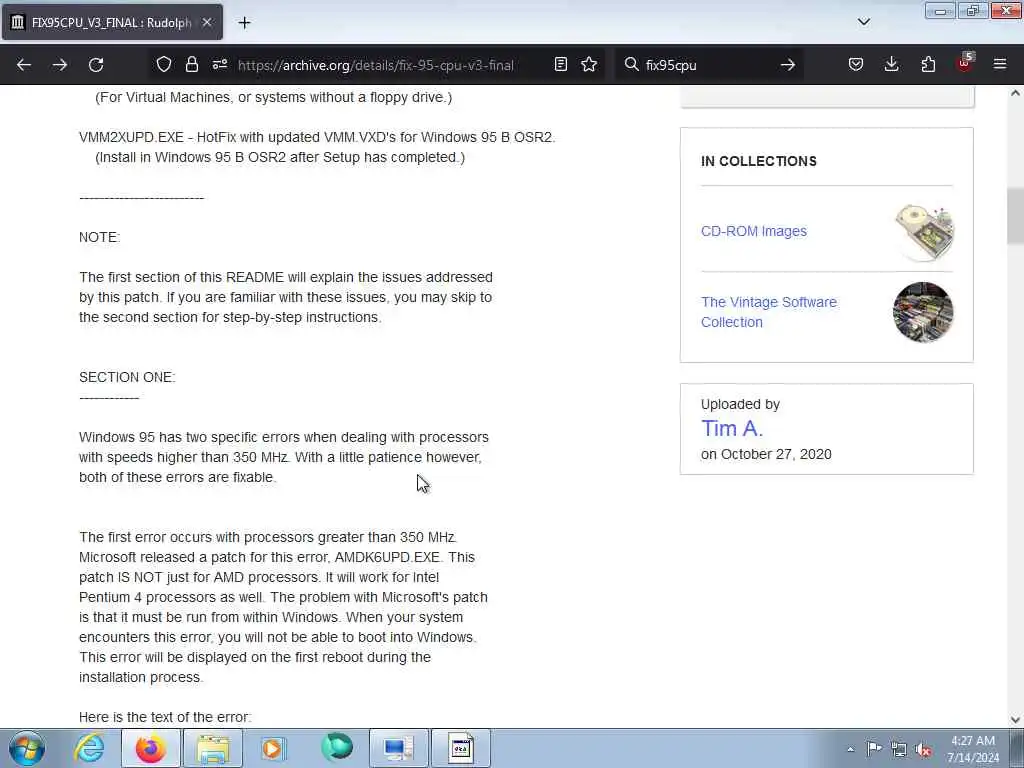Click the scrollbar down arrow

(1015, 720)
